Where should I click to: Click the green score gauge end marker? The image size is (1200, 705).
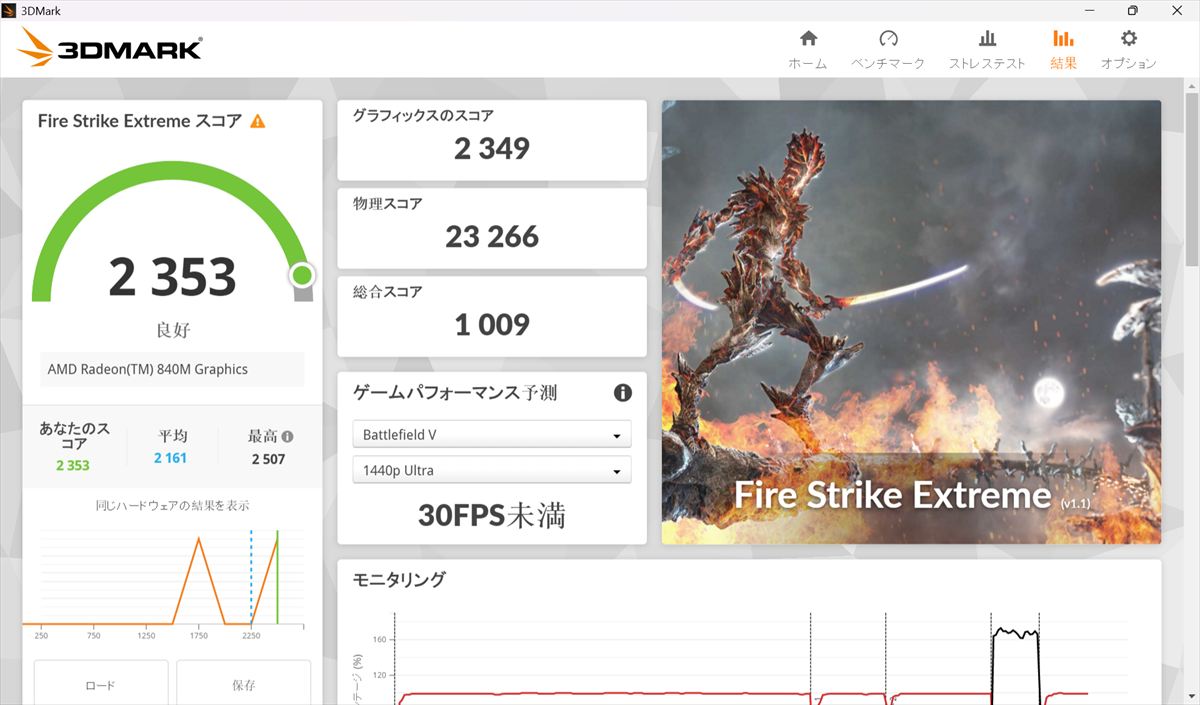point(302,275)
